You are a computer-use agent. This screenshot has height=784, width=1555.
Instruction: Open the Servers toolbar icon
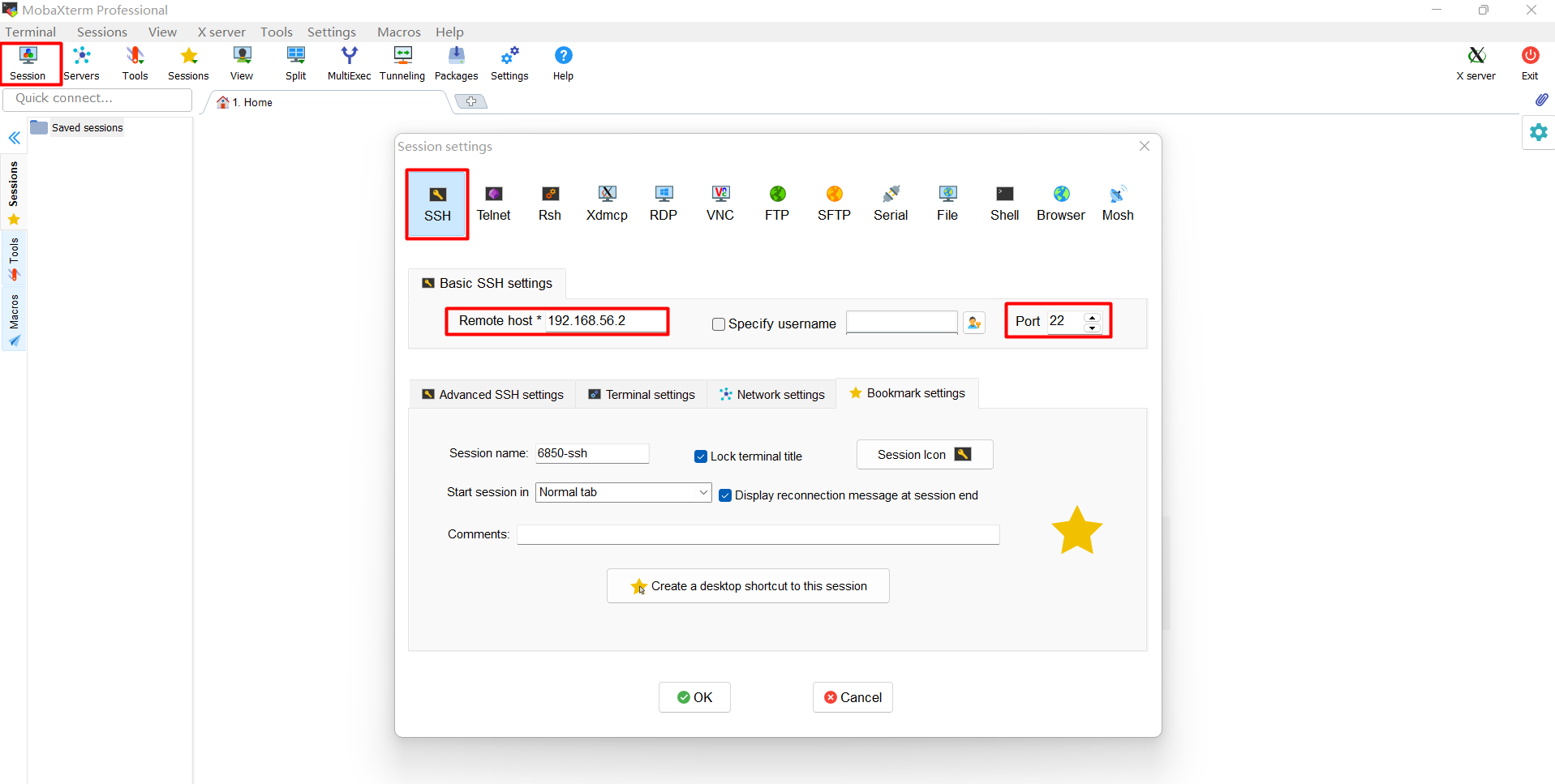click(81, 63)
